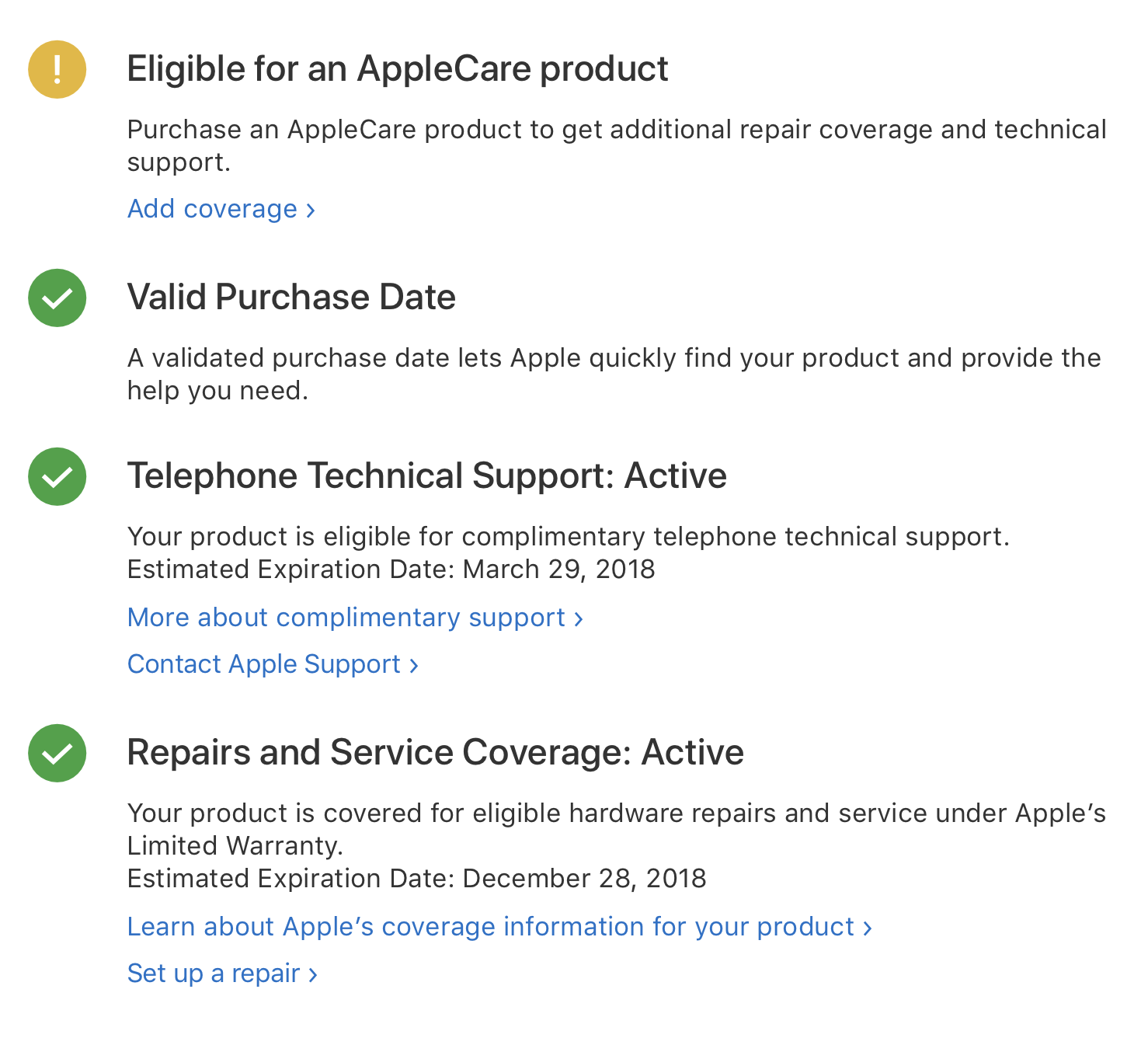Click the chevron after Add coverage
1148x1038 pixels.
pos(311,211)
